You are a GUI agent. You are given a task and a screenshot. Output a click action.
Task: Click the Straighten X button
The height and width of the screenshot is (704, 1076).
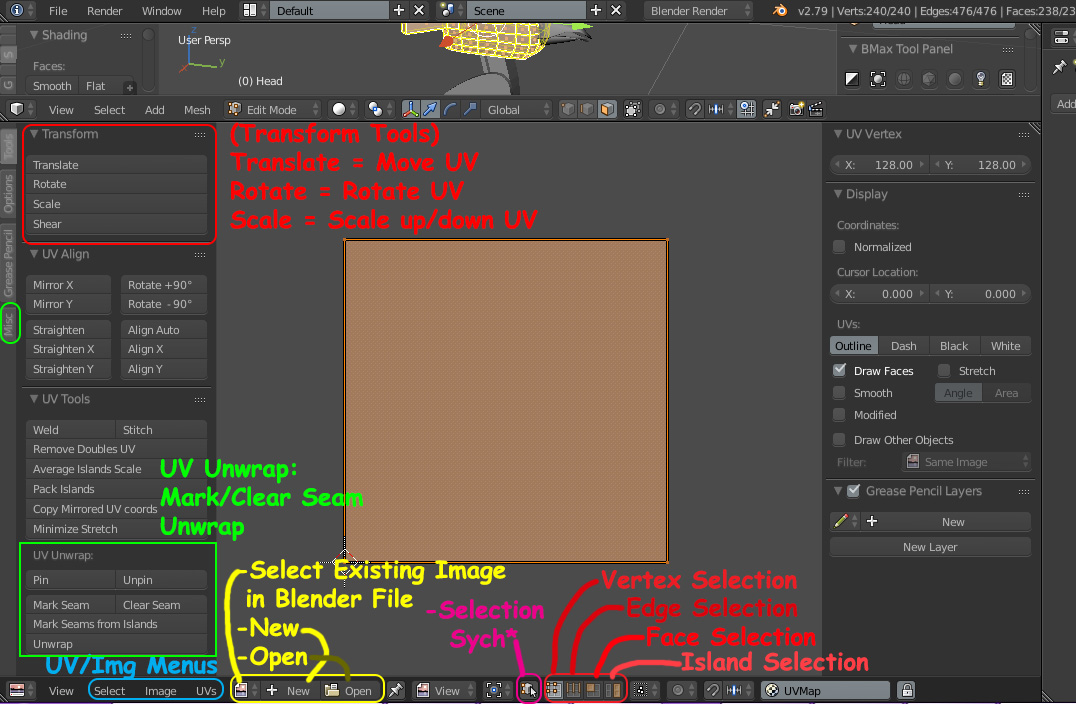point(69,349)
